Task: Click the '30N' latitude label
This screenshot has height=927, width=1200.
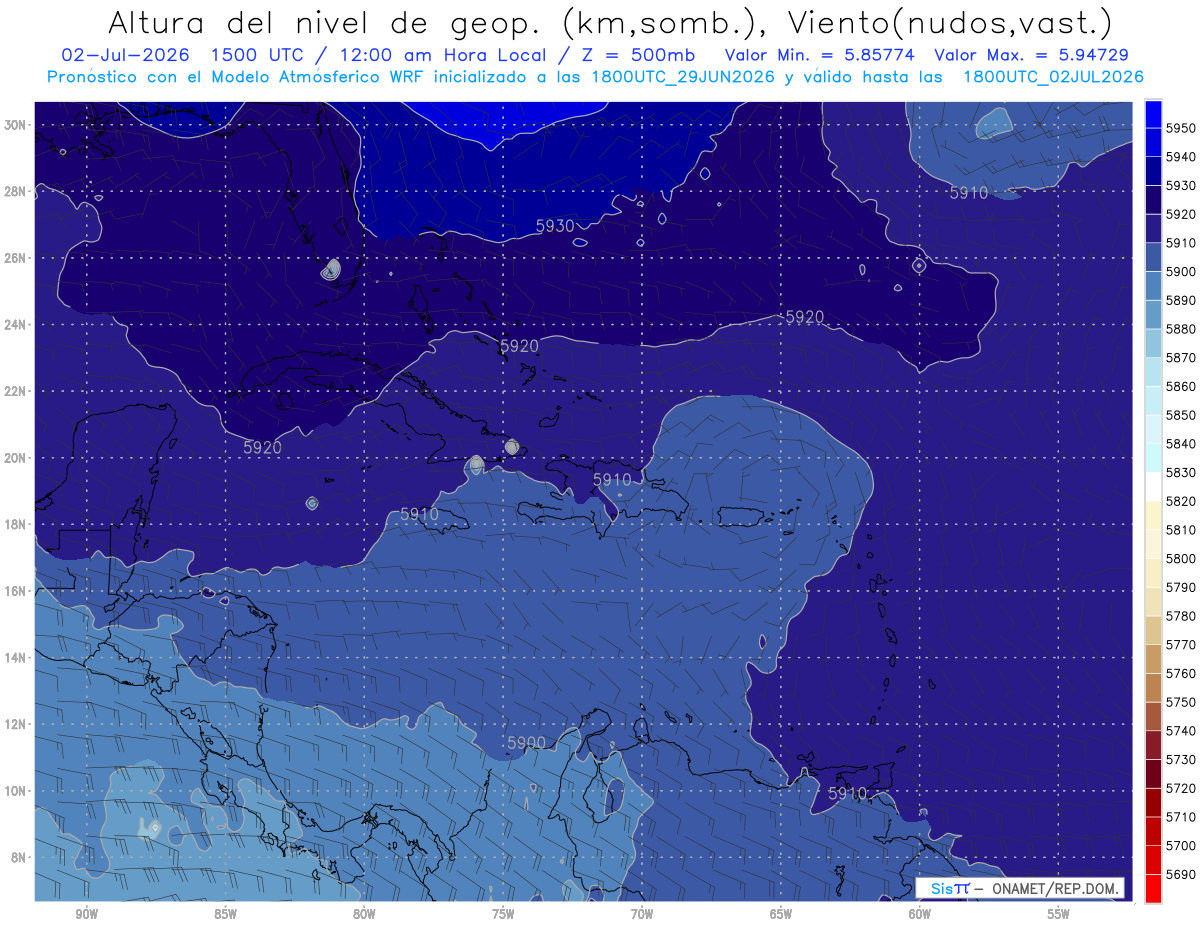Action: (17, 125)
